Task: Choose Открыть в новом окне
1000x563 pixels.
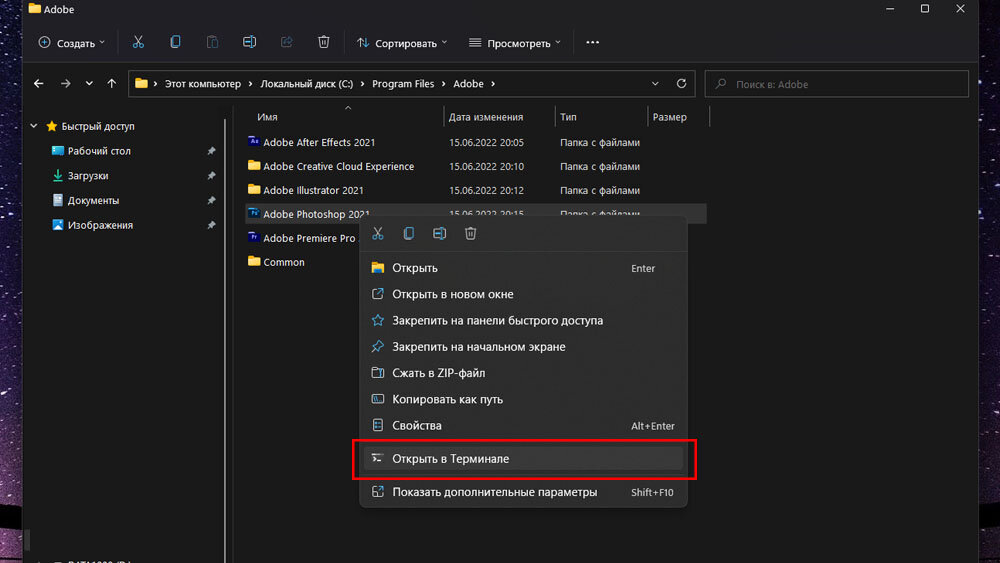Action: [x=523, y=294]
